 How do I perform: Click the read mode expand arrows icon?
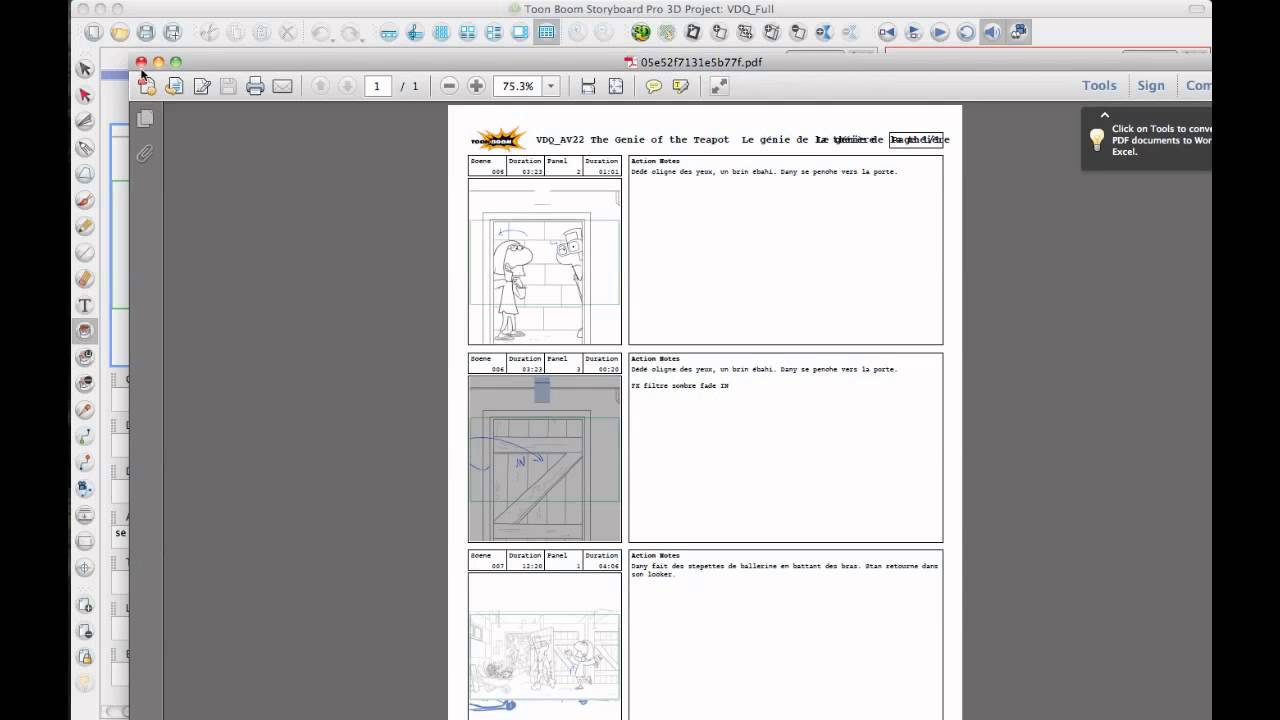coord(719,86)
